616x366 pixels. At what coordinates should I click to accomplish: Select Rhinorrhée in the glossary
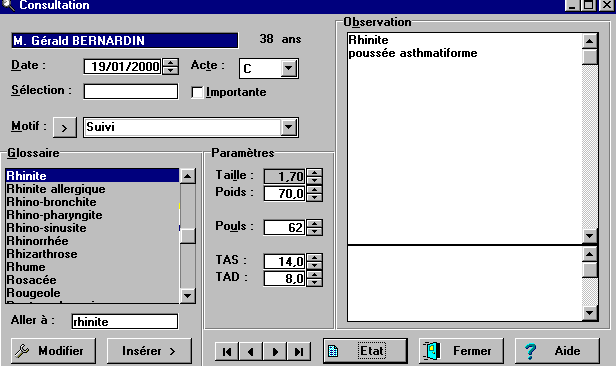click(x=92, y=241)
